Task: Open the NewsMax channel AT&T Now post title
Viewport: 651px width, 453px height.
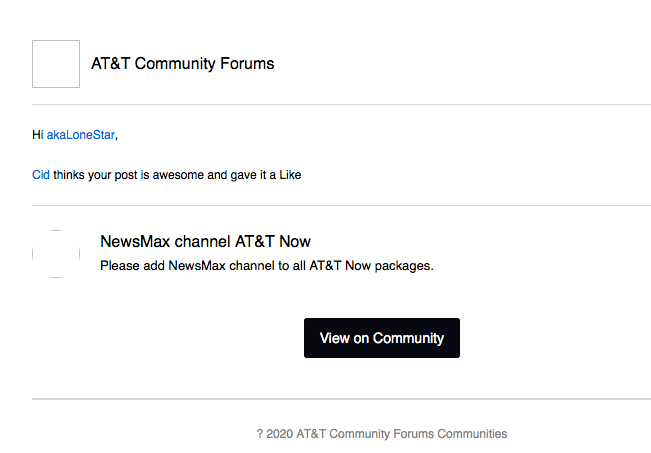Action: click(205, 242)
